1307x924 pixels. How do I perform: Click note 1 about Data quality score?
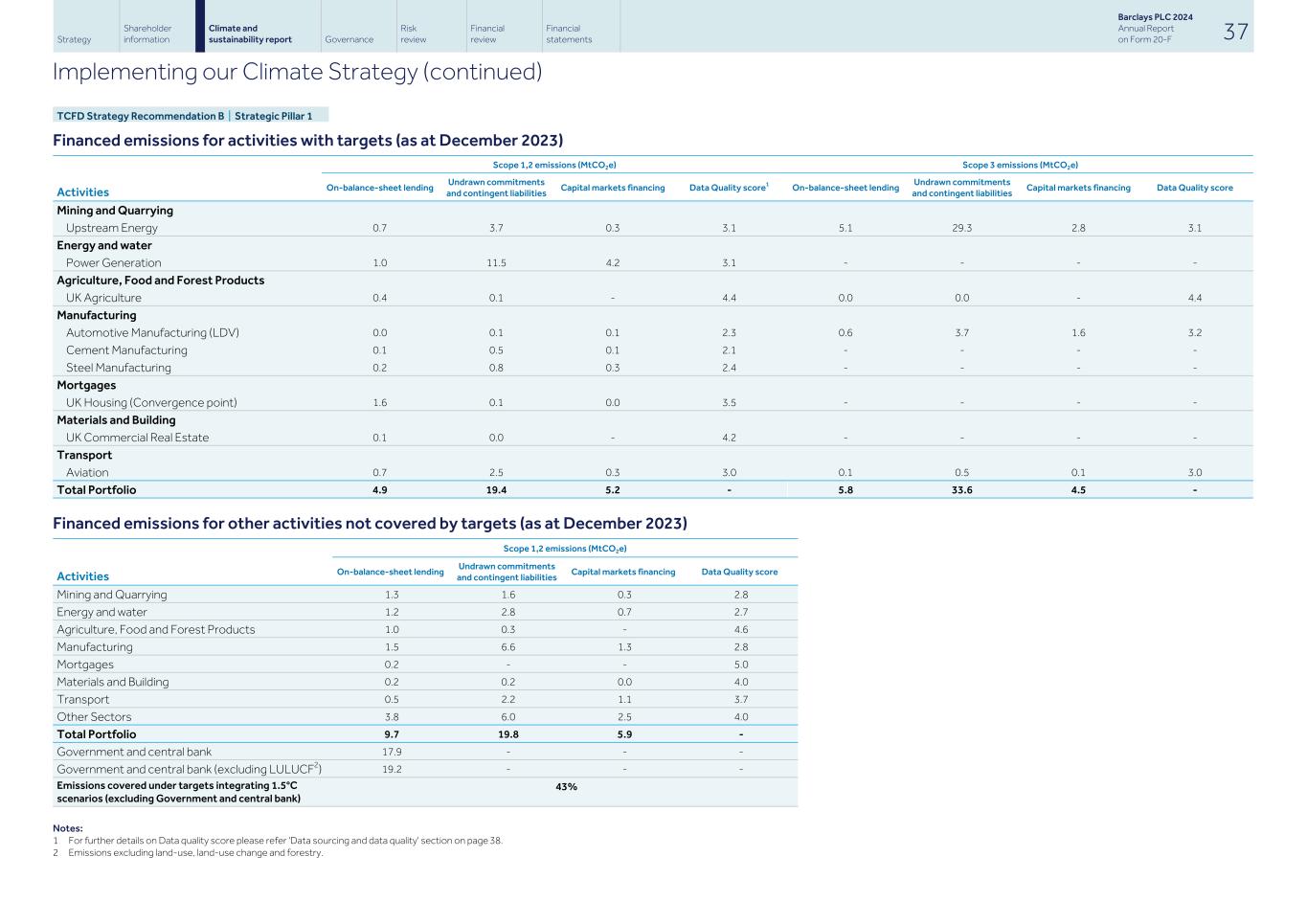pyautogui.click(x=282, y=839)
